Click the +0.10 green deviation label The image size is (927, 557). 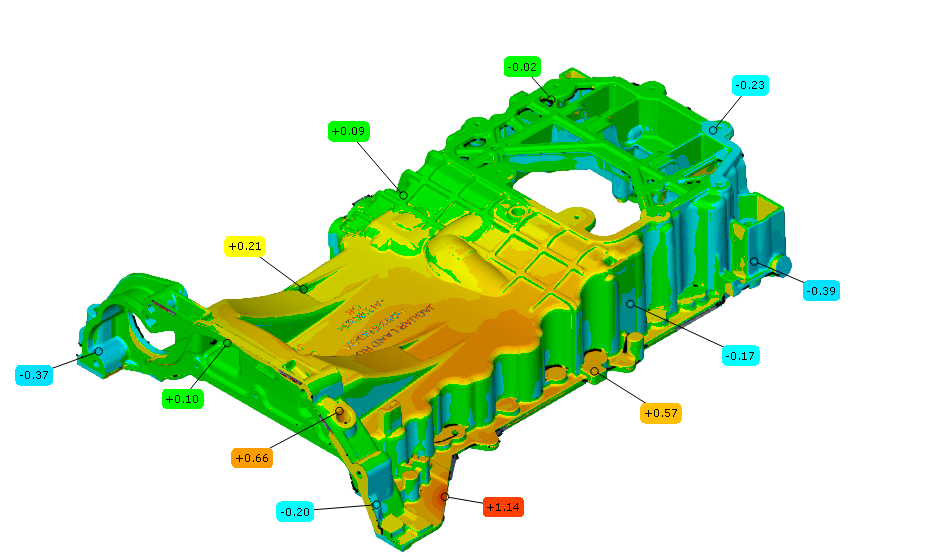click(x=182, y=399)
